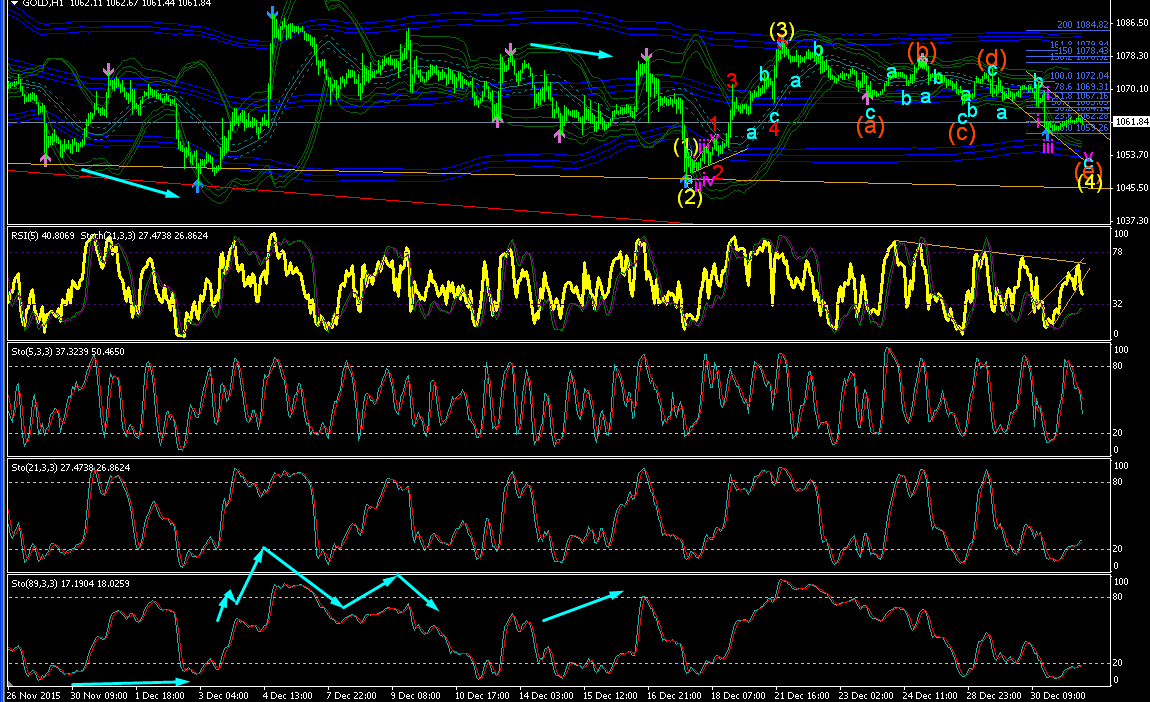Click the 9 Dec 08:00 time label
The image size is (1150, 702).
click(x=415, y=695)
